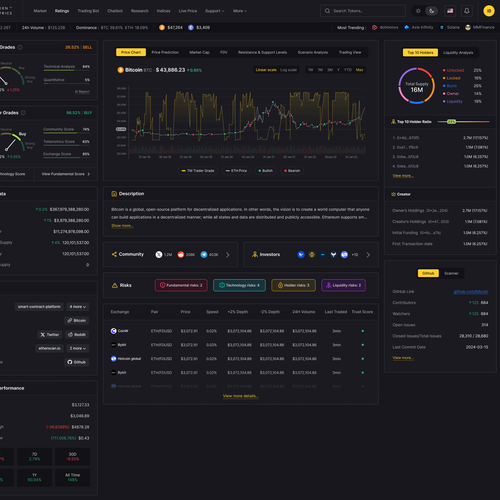Click the search magnifier icon
Viewport: 500px width, 500px height.
click(x=327, y=11)
